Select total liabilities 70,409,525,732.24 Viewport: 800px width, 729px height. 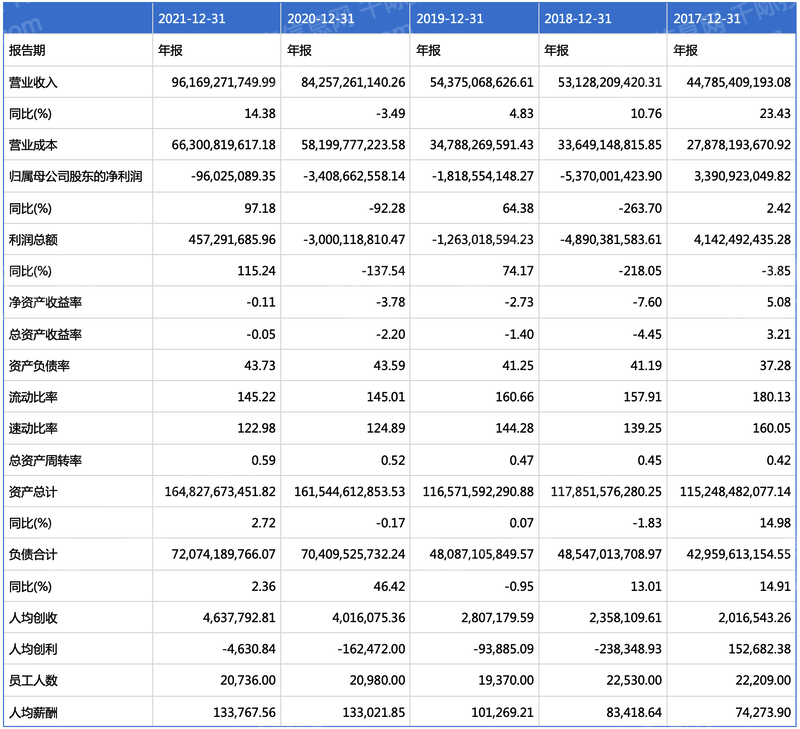pyautogui.click(x=353, y=554)
